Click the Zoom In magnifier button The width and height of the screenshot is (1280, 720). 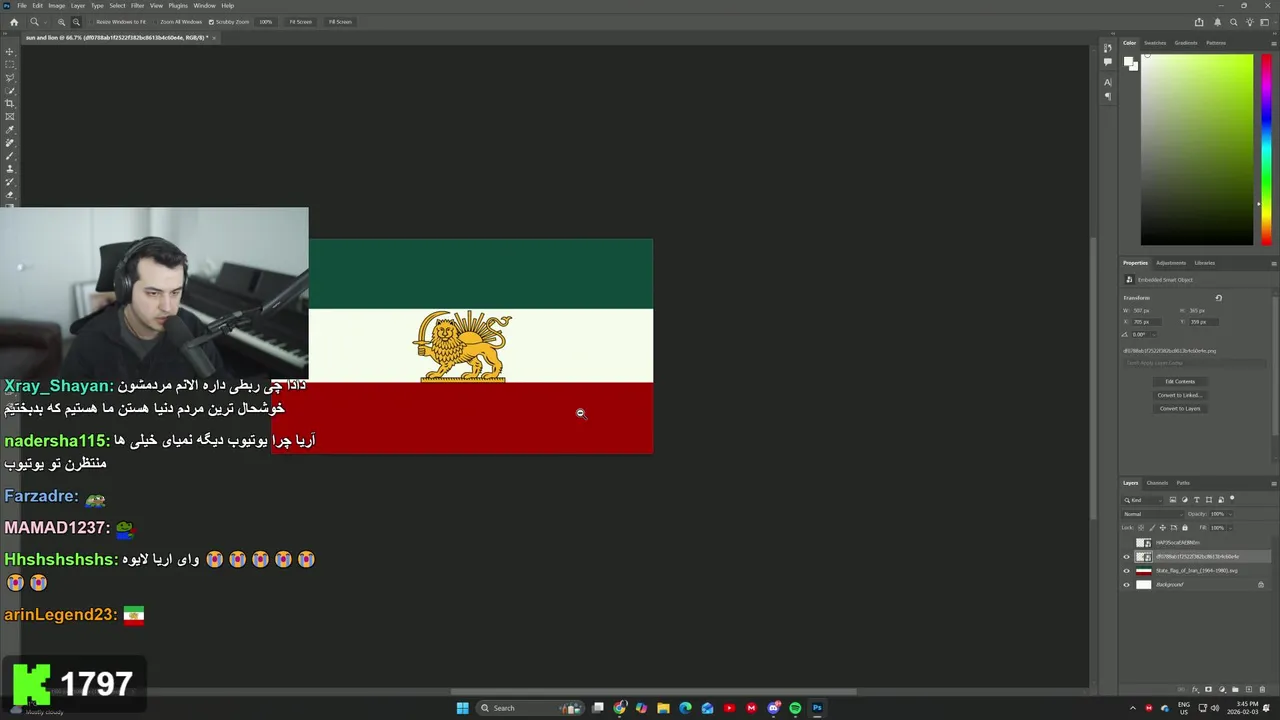coord(61,21)
